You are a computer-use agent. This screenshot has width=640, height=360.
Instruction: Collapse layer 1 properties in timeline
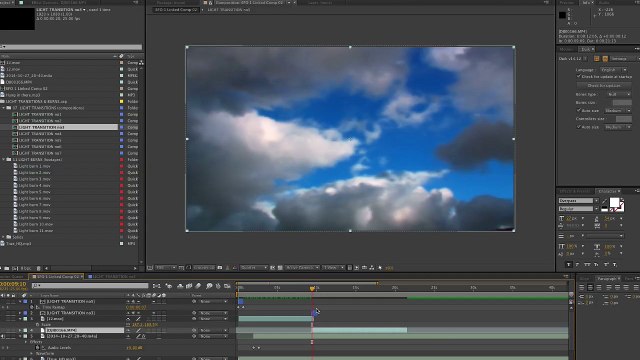20,302
